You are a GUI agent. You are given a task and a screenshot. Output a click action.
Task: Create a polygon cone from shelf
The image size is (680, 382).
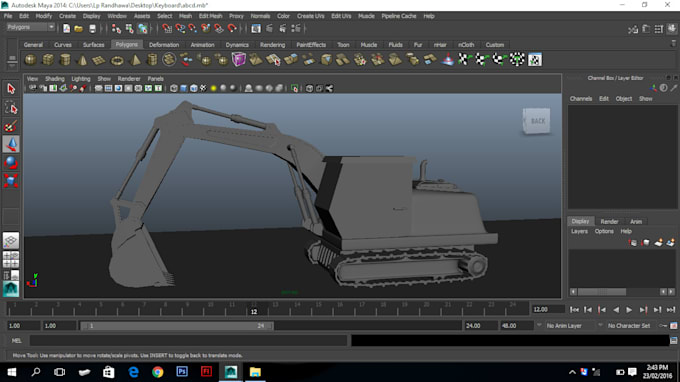pyautogui.click(x=82, y=59)
